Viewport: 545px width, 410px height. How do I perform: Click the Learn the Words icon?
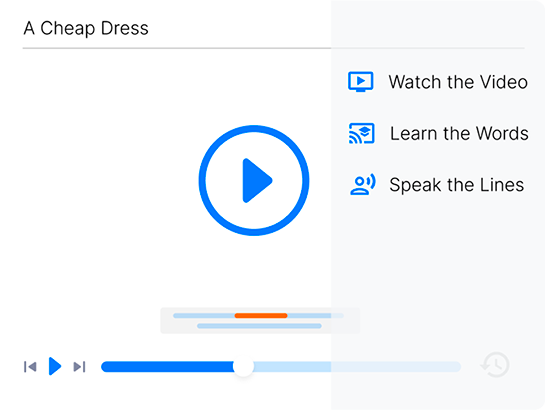[x=361, y=133]
